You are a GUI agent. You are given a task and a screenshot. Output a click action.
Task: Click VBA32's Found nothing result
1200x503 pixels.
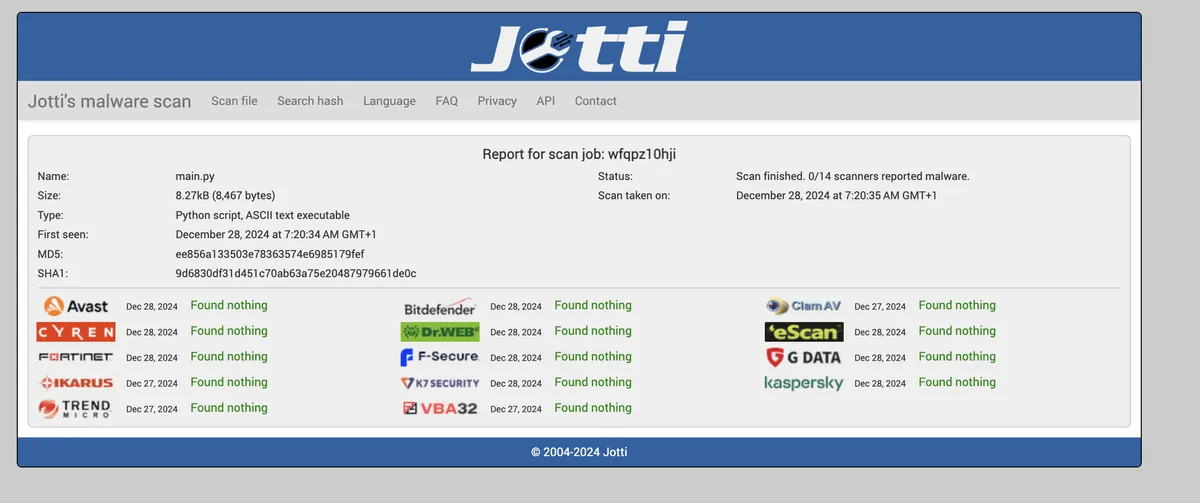click(x=593, y=407)
